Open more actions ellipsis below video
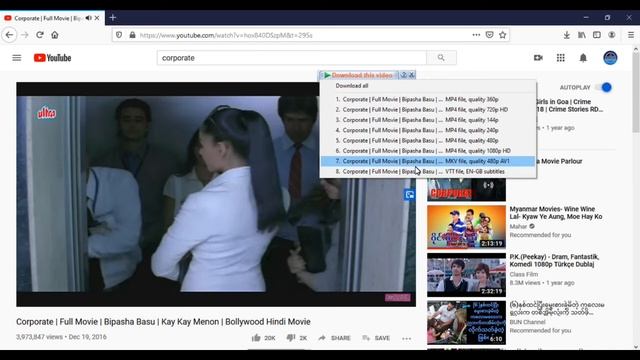The height and width of the screenshot is (360, 640). pyautogui.click(x=407, y=338)
